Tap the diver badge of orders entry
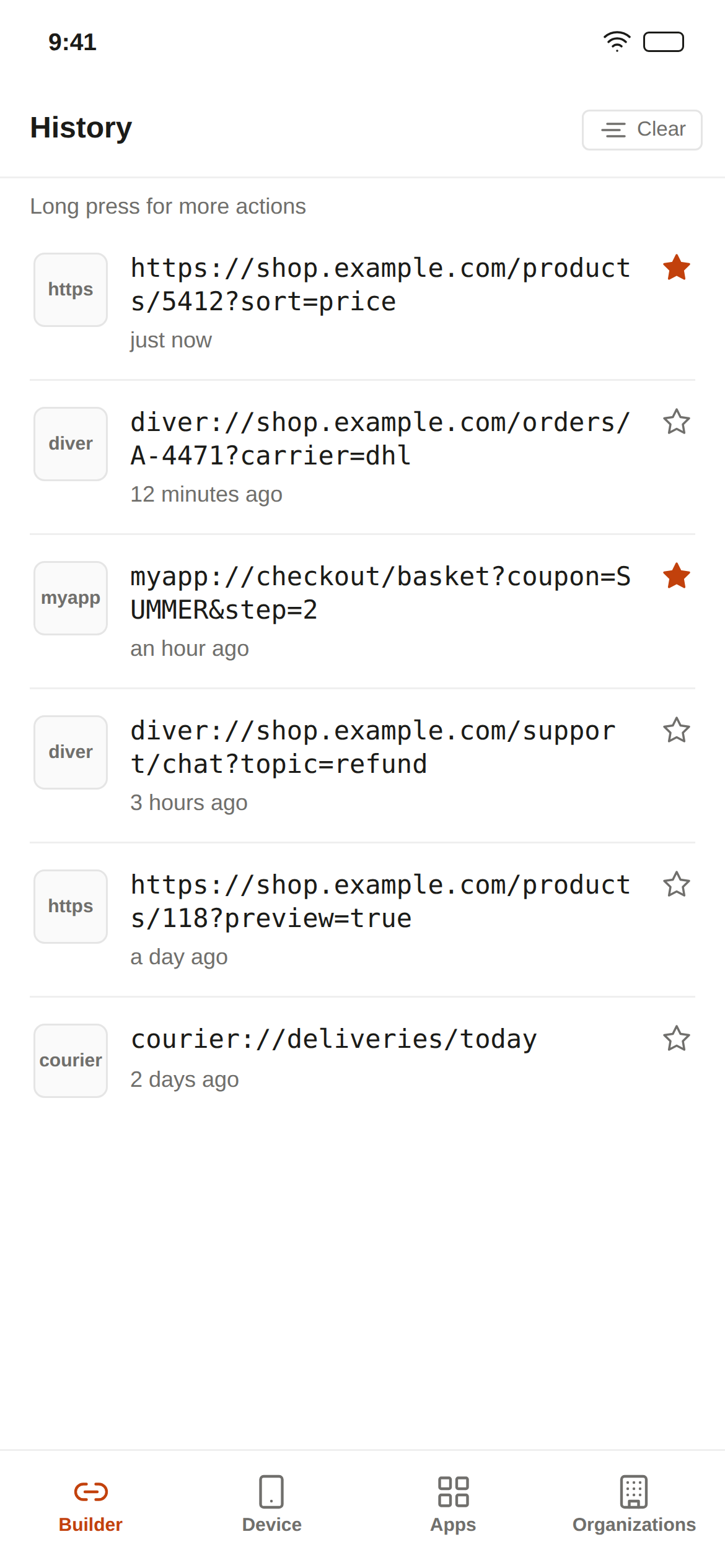The height and width of the screenshot is (1568, 725). click(71, 444)
